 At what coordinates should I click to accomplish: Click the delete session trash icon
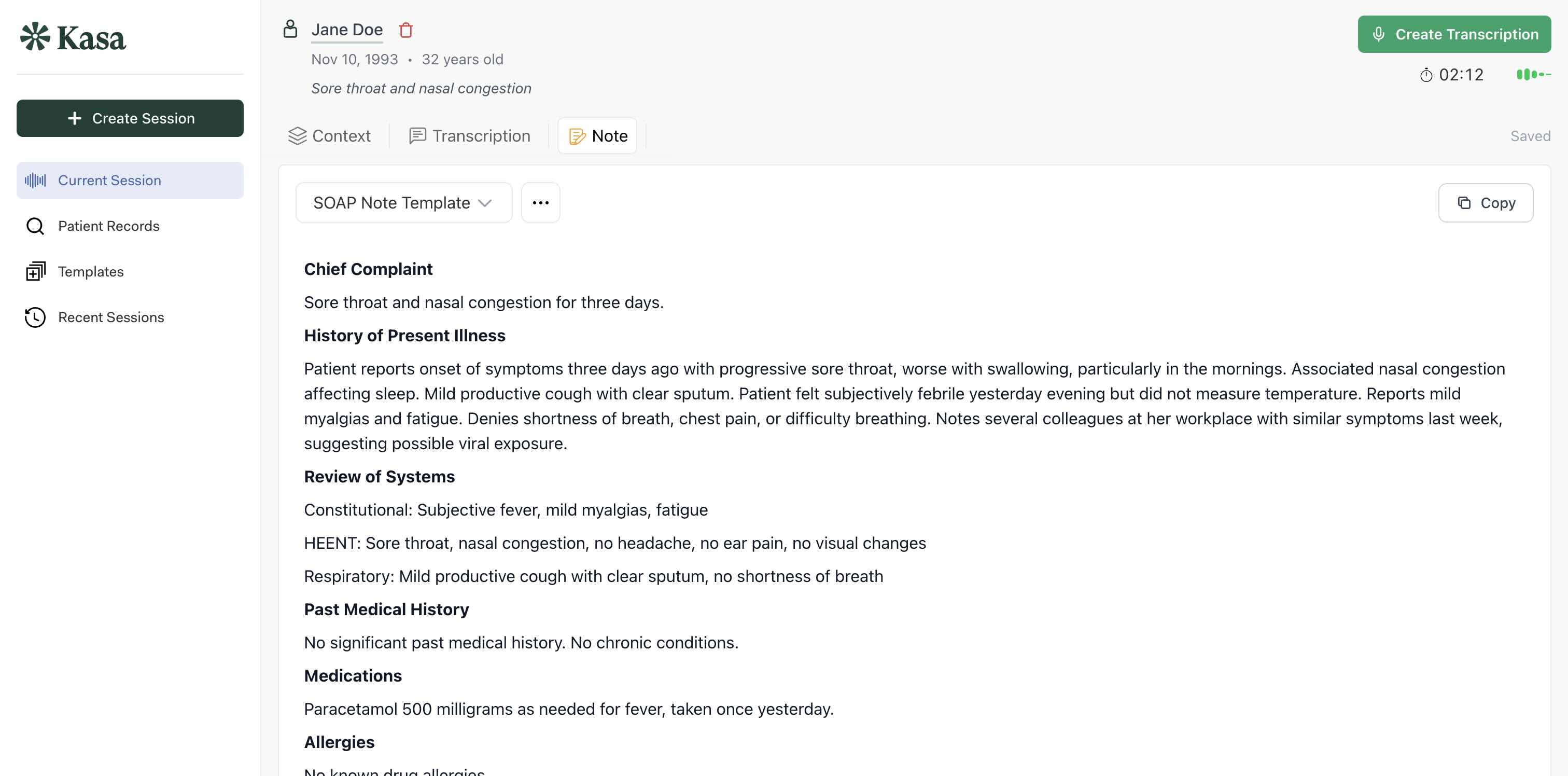(405, 29)
